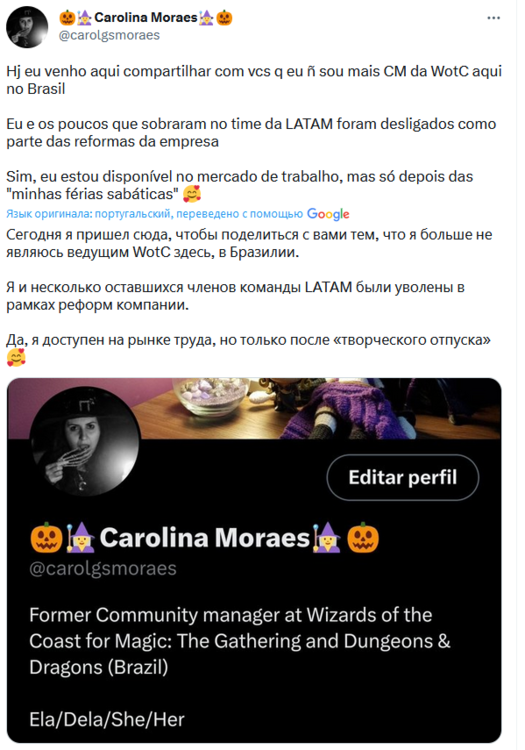Click the smiling hearts emoji below Russian translation

tap(16, 358)
